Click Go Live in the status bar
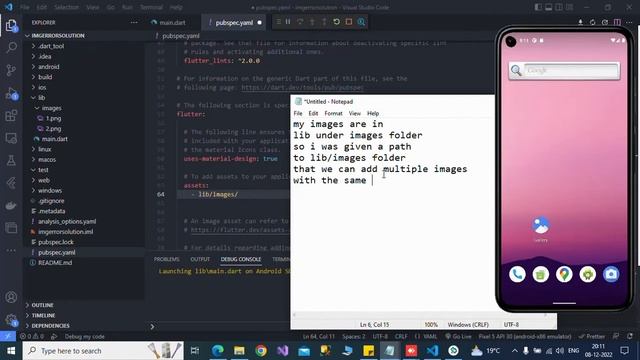Image resolution: width=640 pixels, height=360 pixels. point(458,336)
